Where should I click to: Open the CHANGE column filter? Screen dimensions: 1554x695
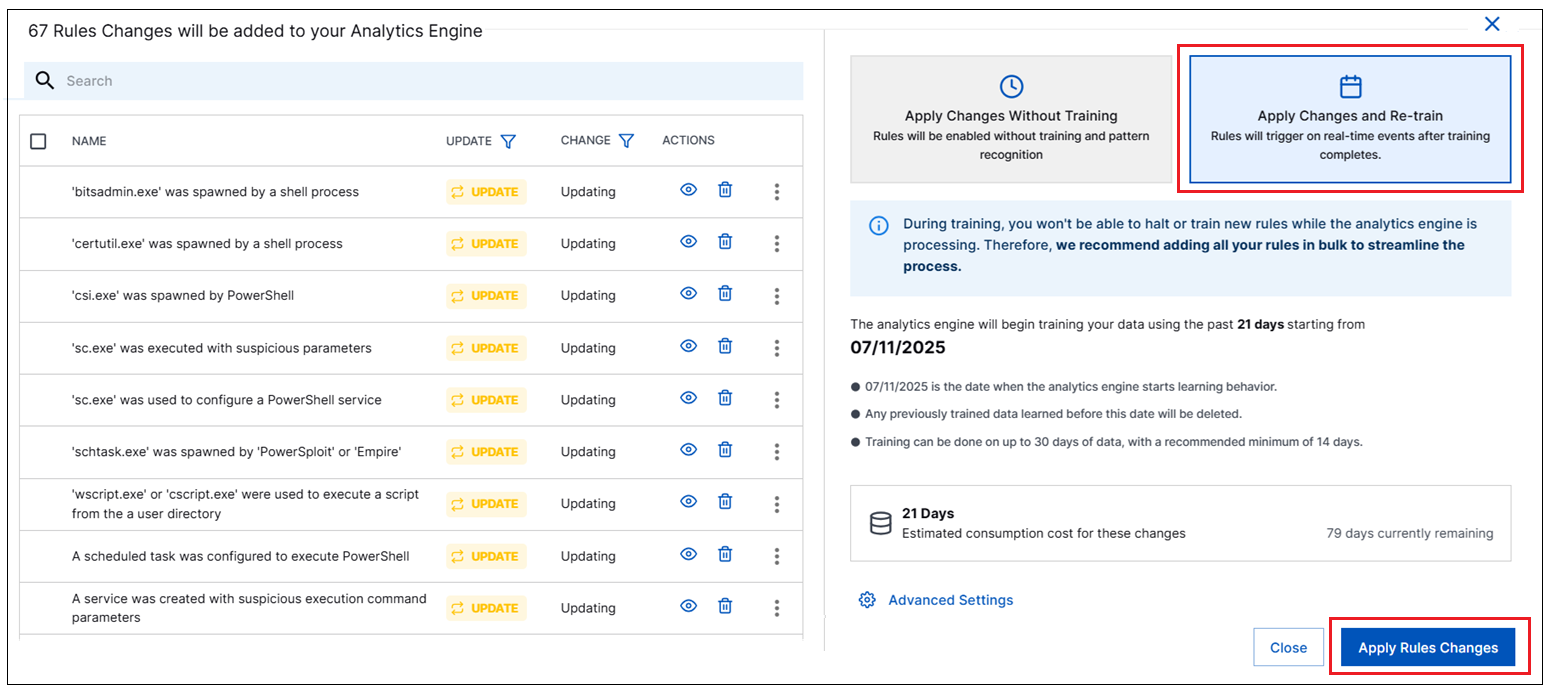[x=626, y=141]
